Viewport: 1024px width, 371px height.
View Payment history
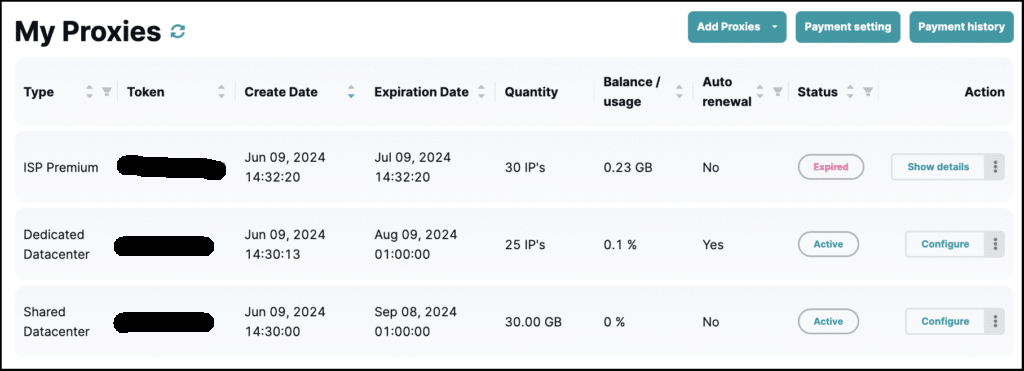click(961, 27)
